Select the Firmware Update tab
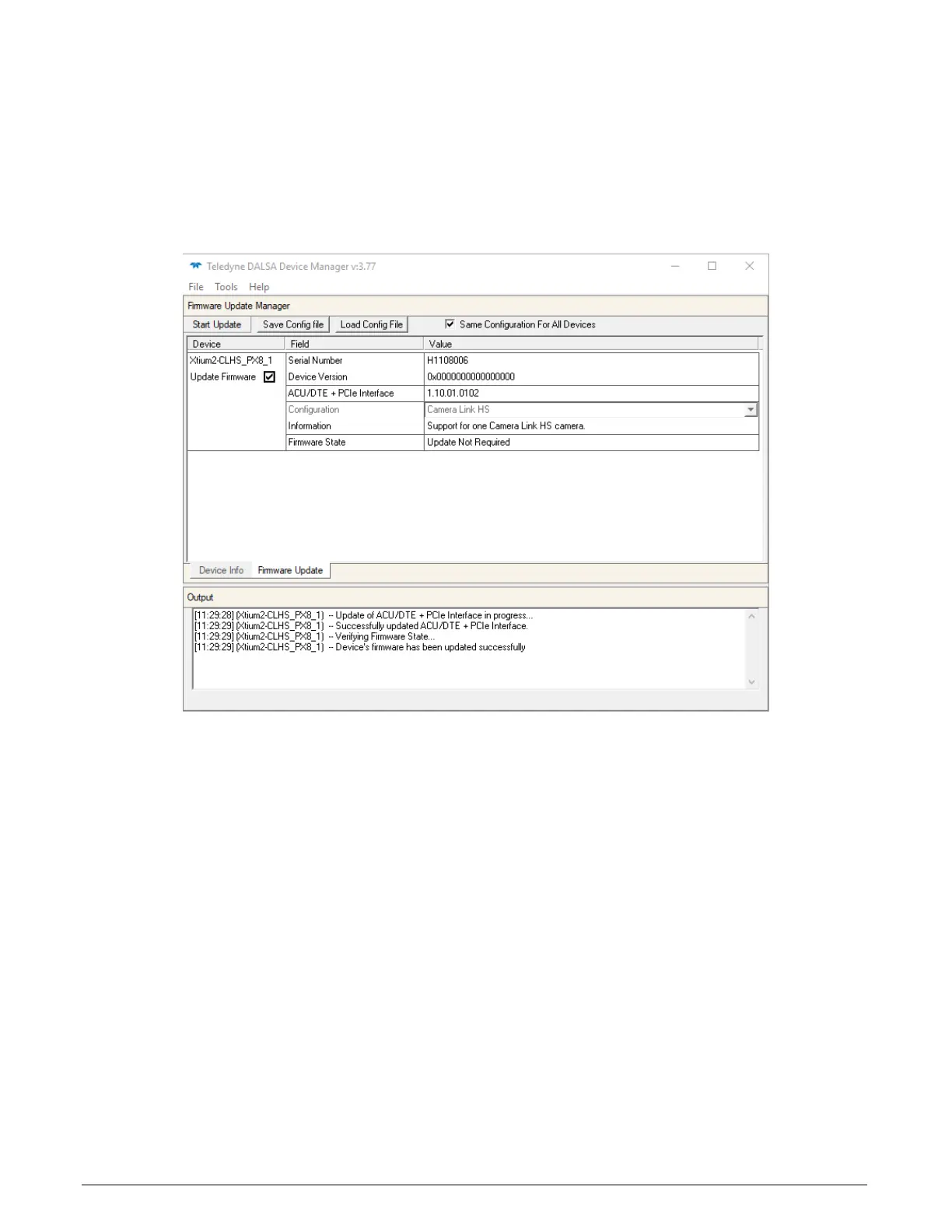The height and width of the screenshot is (1232, 952). 290,570
